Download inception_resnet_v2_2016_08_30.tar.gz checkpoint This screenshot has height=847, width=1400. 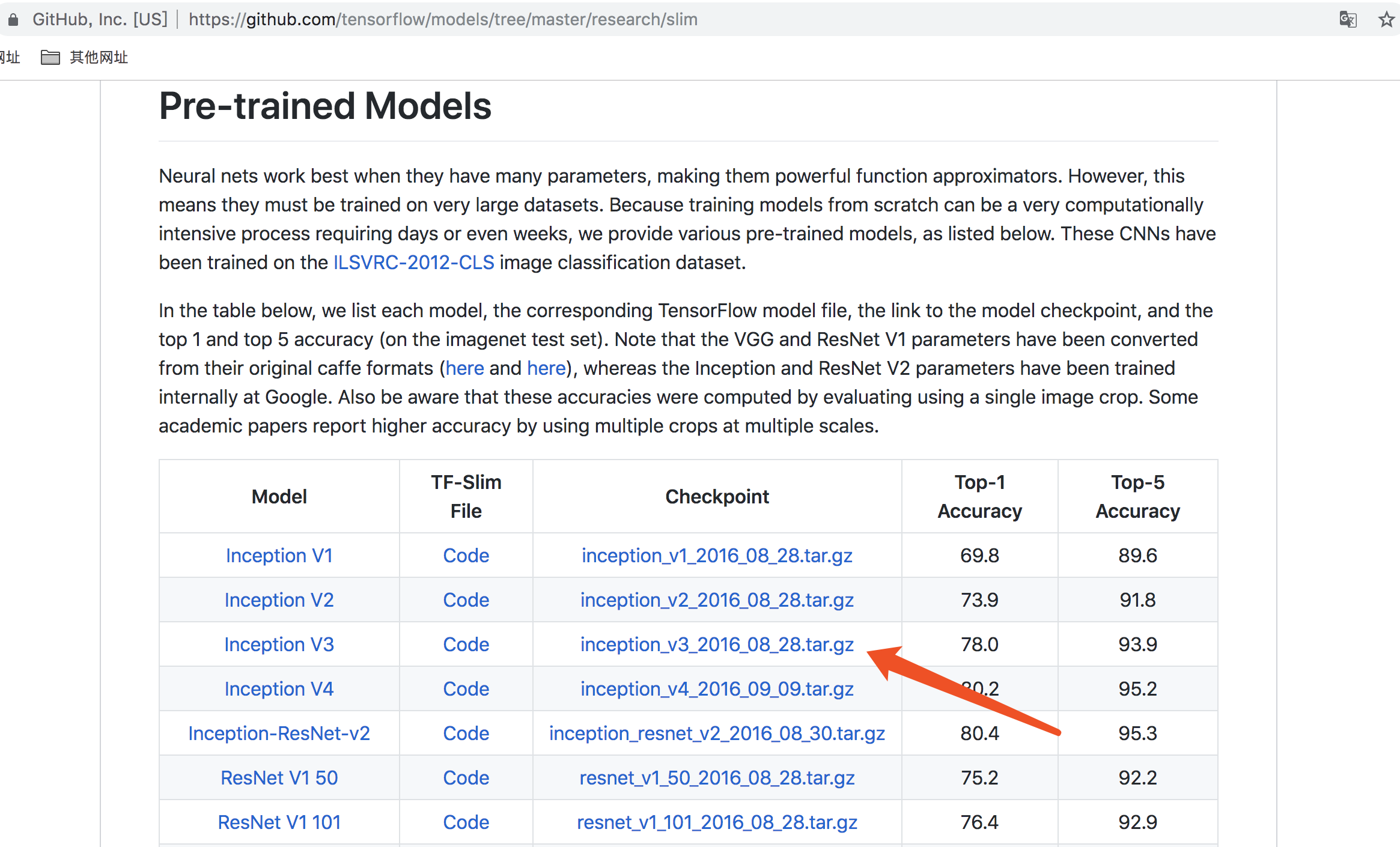[x=716, y=733]
